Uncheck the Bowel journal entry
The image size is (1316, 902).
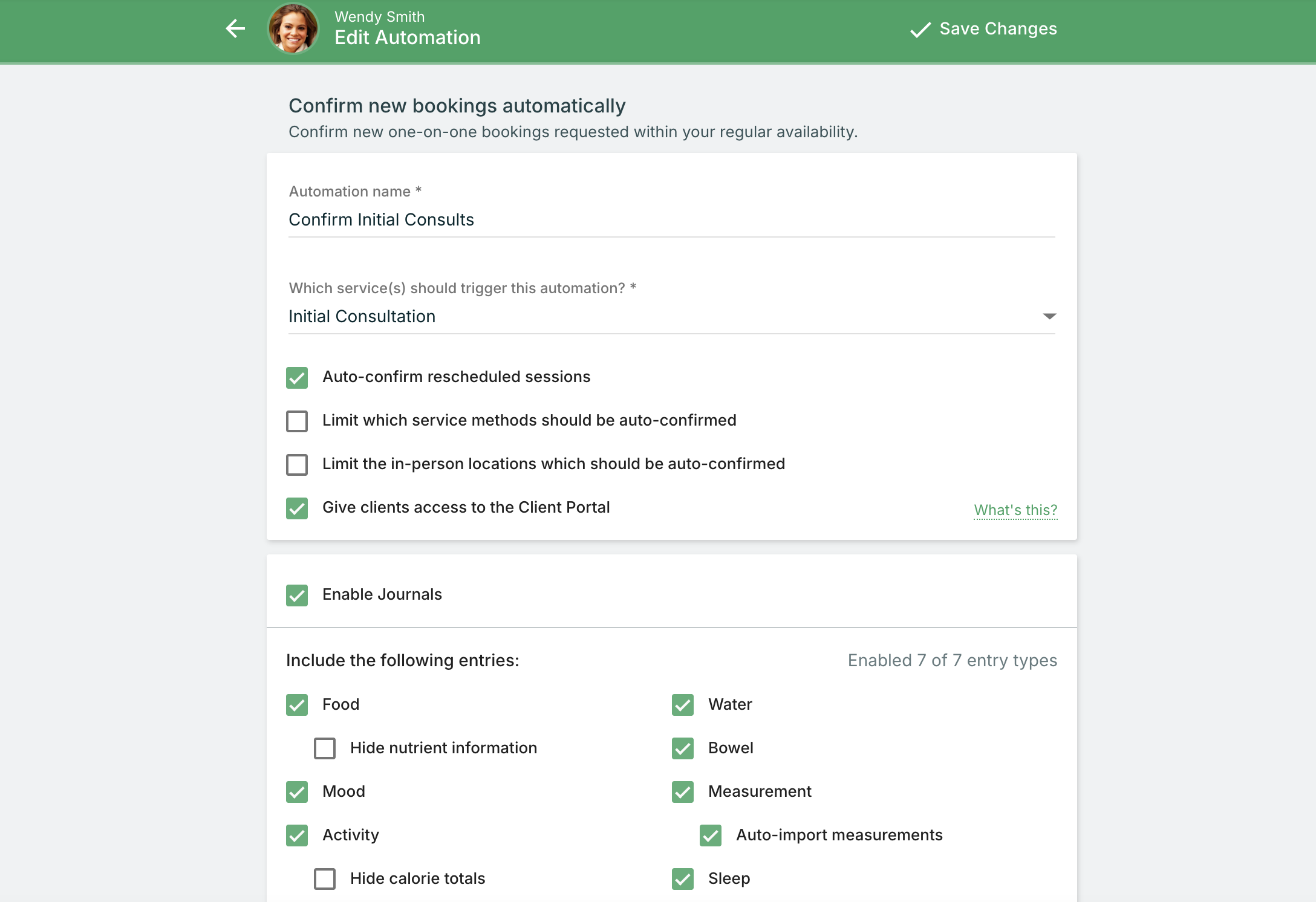pyautogui.click(x=683, y=748)
